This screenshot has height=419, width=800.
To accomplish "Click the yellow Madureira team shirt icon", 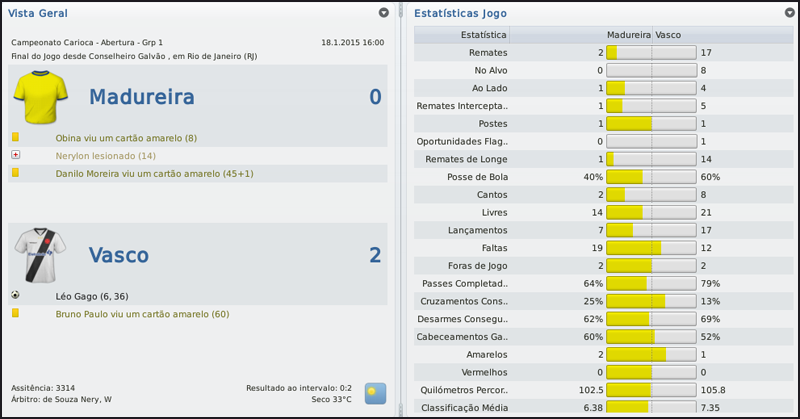I will coord(40,97).
